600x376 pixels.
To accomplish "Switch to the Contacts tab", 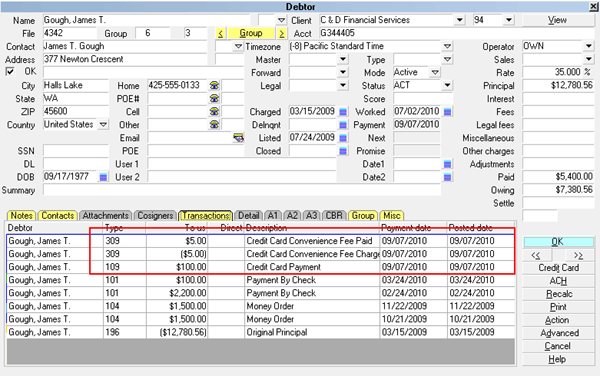I will click(x=57, y=216).
